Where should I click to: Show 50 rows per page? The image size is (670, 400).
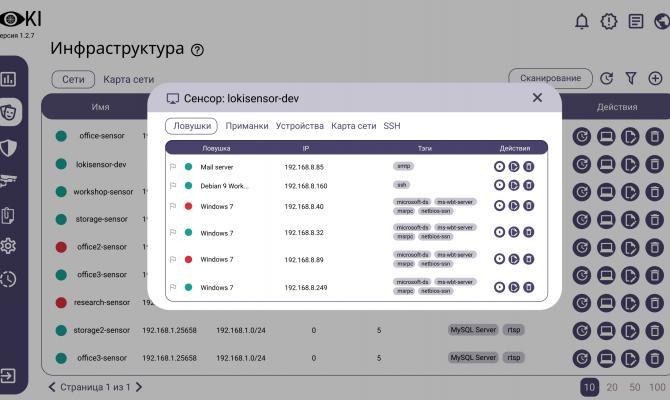635,387
